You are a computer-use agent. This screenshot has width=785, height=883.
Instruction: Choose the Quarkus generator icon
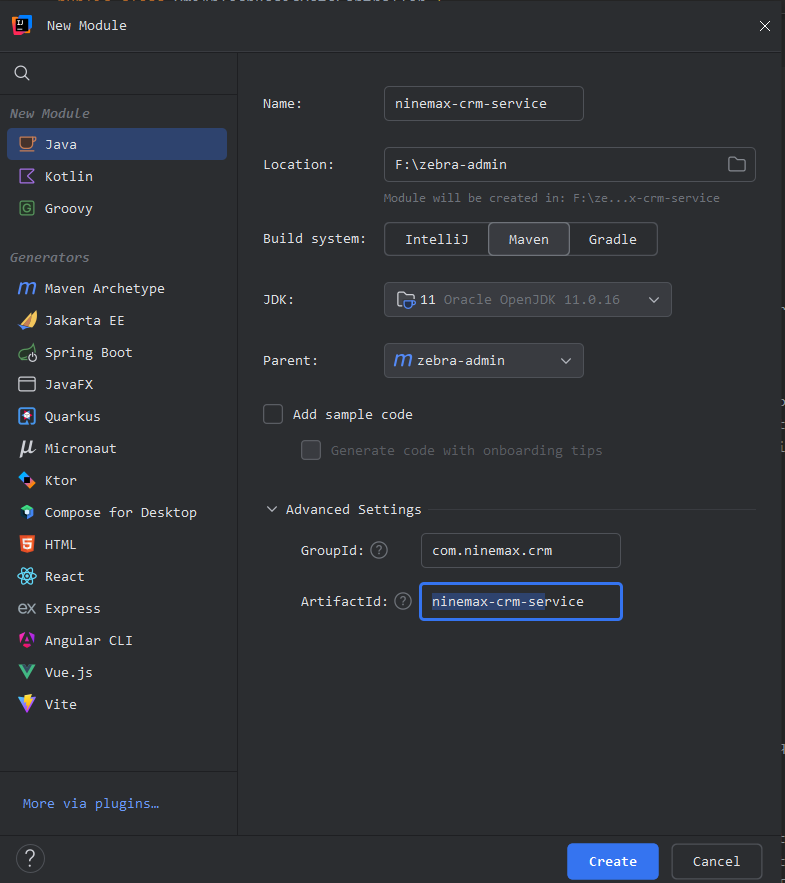27,416
